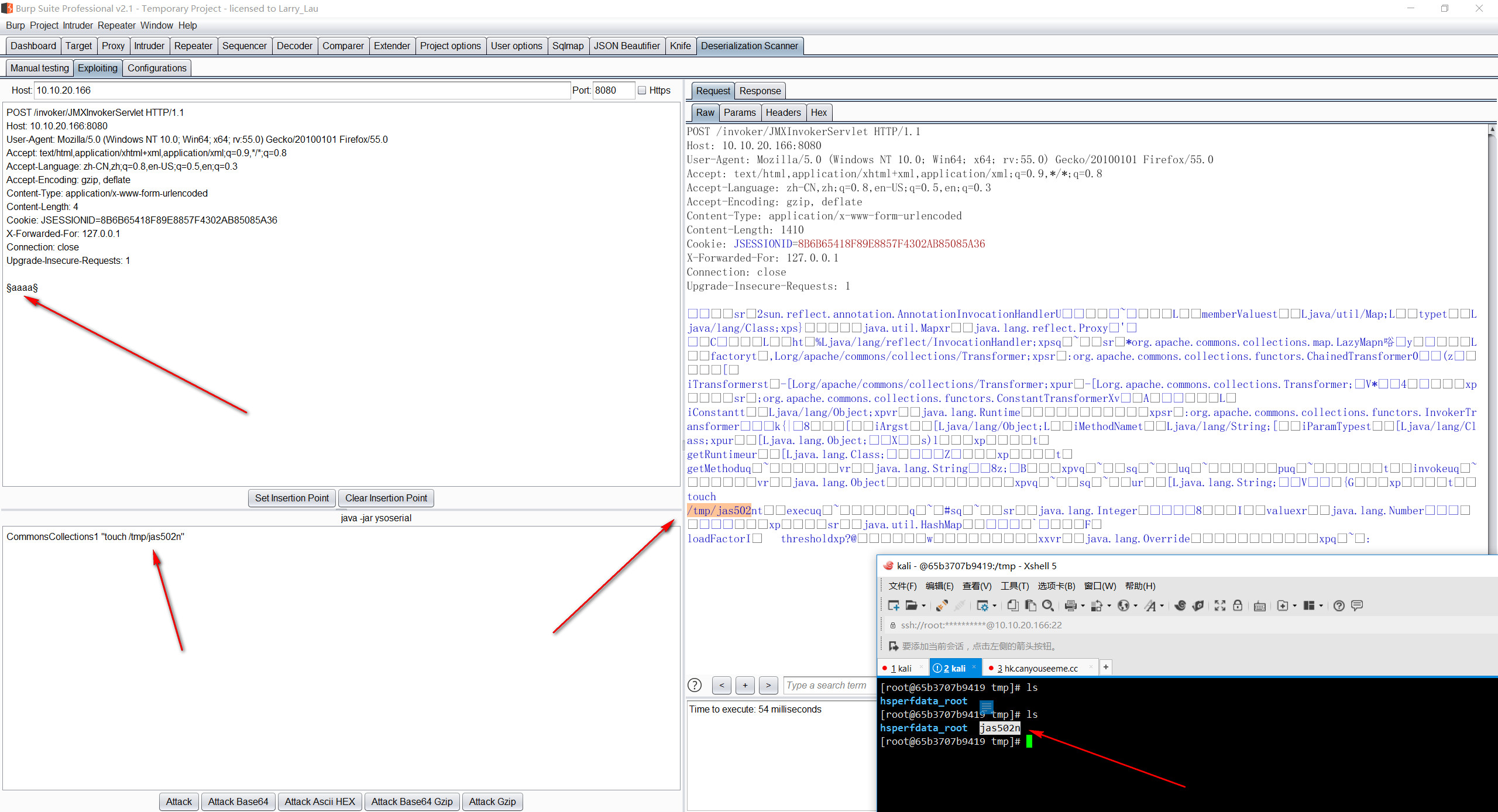Image resolution: width=1498 pixels, height=812 pixels.
Task: Switch to the '1 kali' Xshell tab
Action: click(901, 668)
